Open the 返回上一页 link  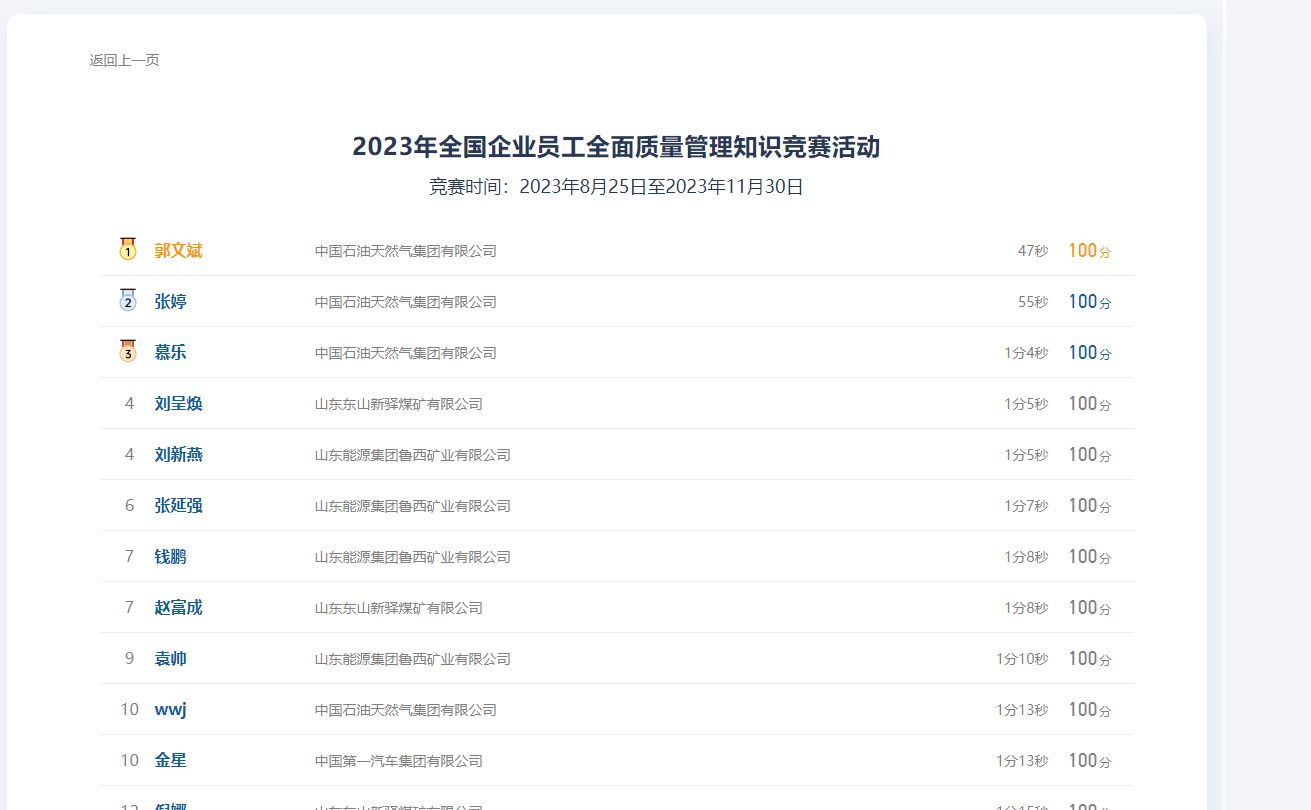click(x=122, y=60)
